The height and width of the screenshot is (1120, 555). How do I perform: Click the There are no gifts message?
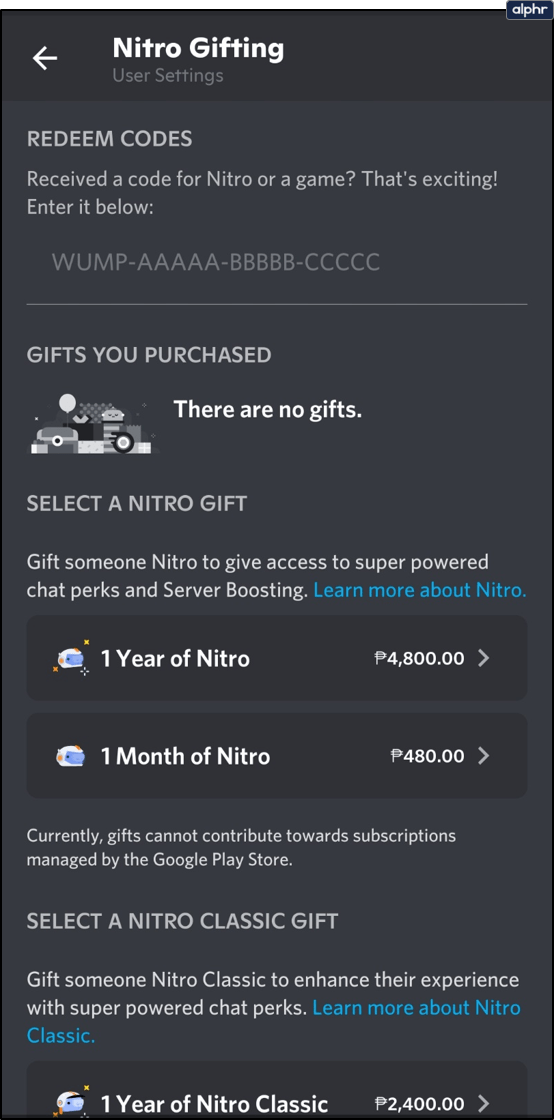[x=268, y=409]
